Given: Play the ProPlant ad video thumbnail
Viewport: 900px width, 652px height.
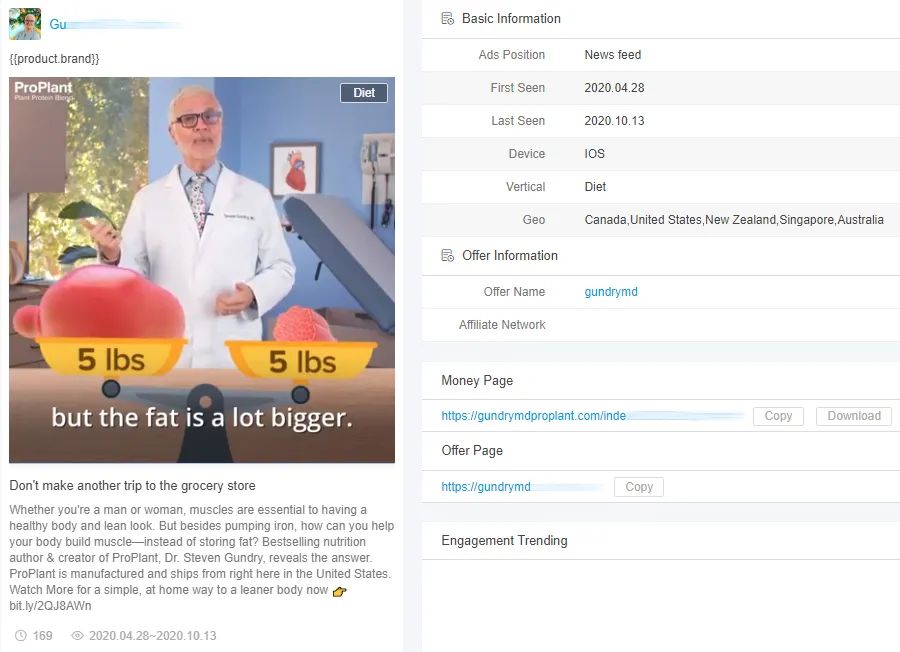Looking at the screenshot, I should tap(202, 270).
